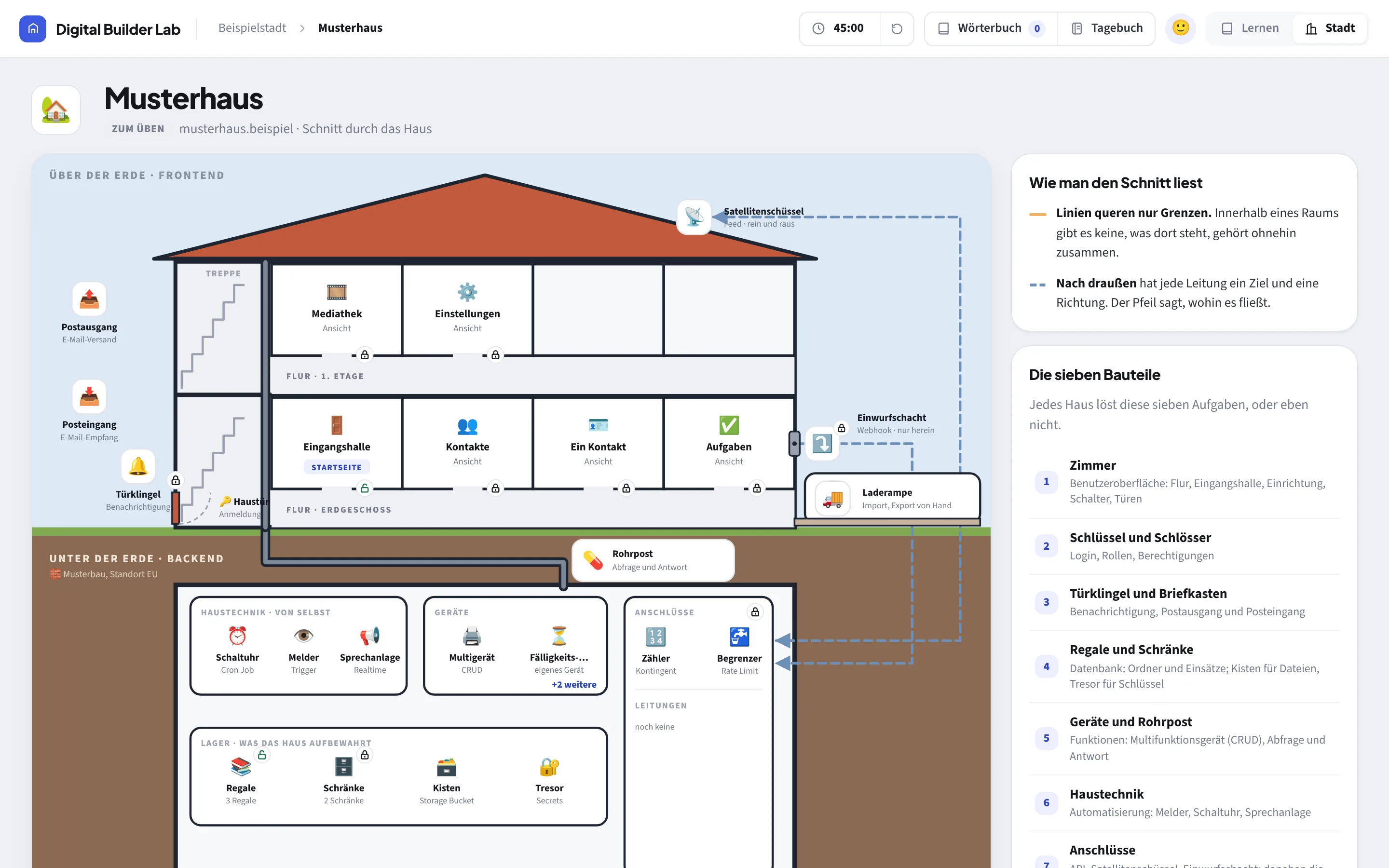The width and height of the screenshot is (1389, 868).
Task: Switch to the Stadt tab
Action: 1330,28
